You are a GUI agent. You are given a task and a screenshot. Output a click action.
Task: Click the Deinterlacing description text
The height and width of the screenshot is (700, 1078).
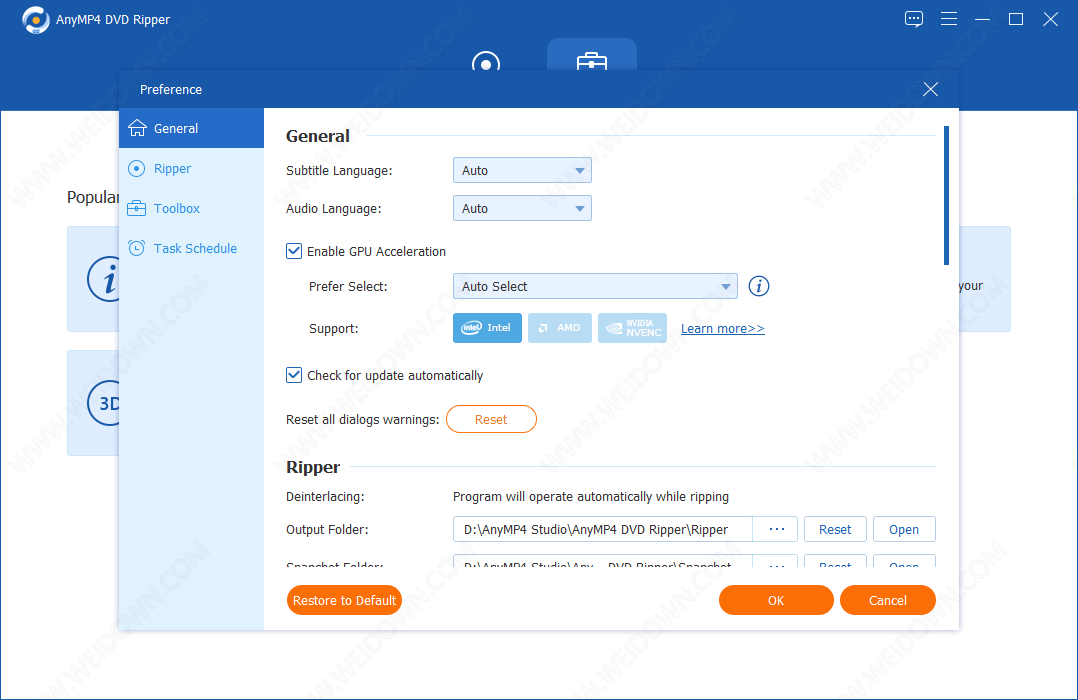coord(591,496)
